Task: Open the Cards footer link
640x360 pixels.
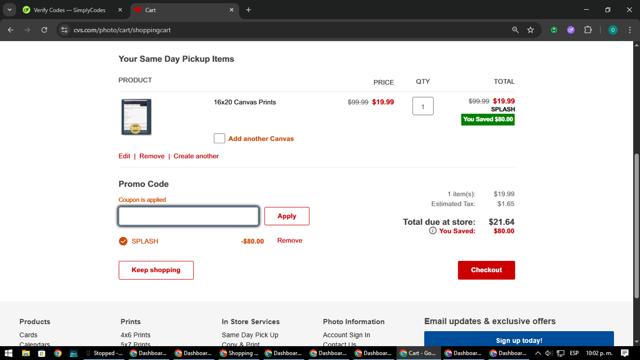Action: pyautogui.click(x=28, y=335)
